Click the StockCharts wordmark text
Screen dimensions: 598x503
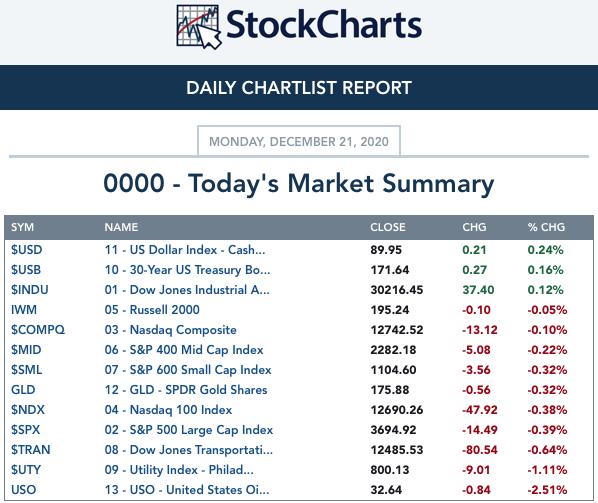pos(324,25)
